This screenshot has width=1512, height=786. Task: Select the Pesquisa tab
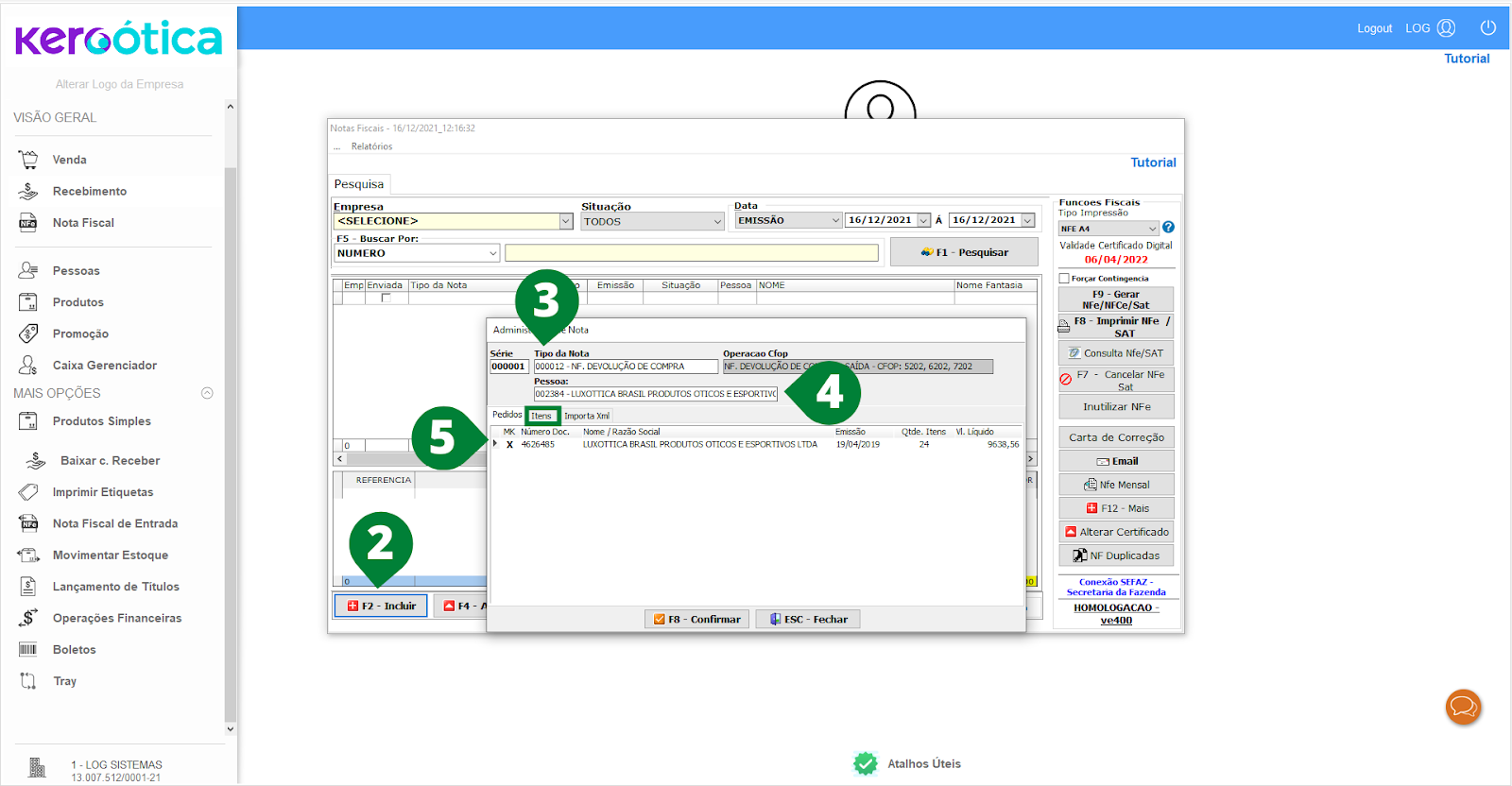click(359, 184)
